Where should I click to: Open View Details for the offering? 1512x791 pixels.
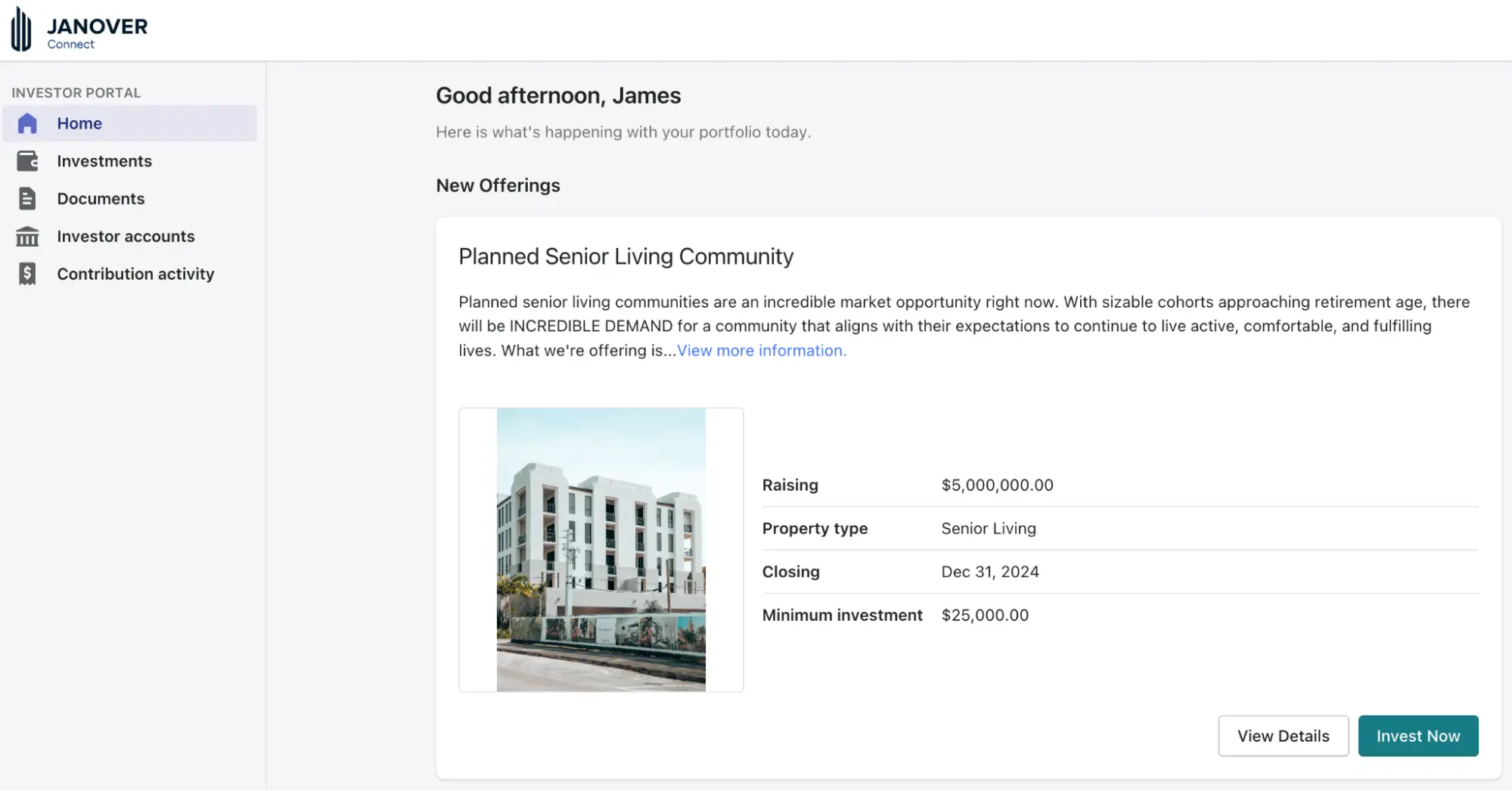click(x=1283, y=736)
